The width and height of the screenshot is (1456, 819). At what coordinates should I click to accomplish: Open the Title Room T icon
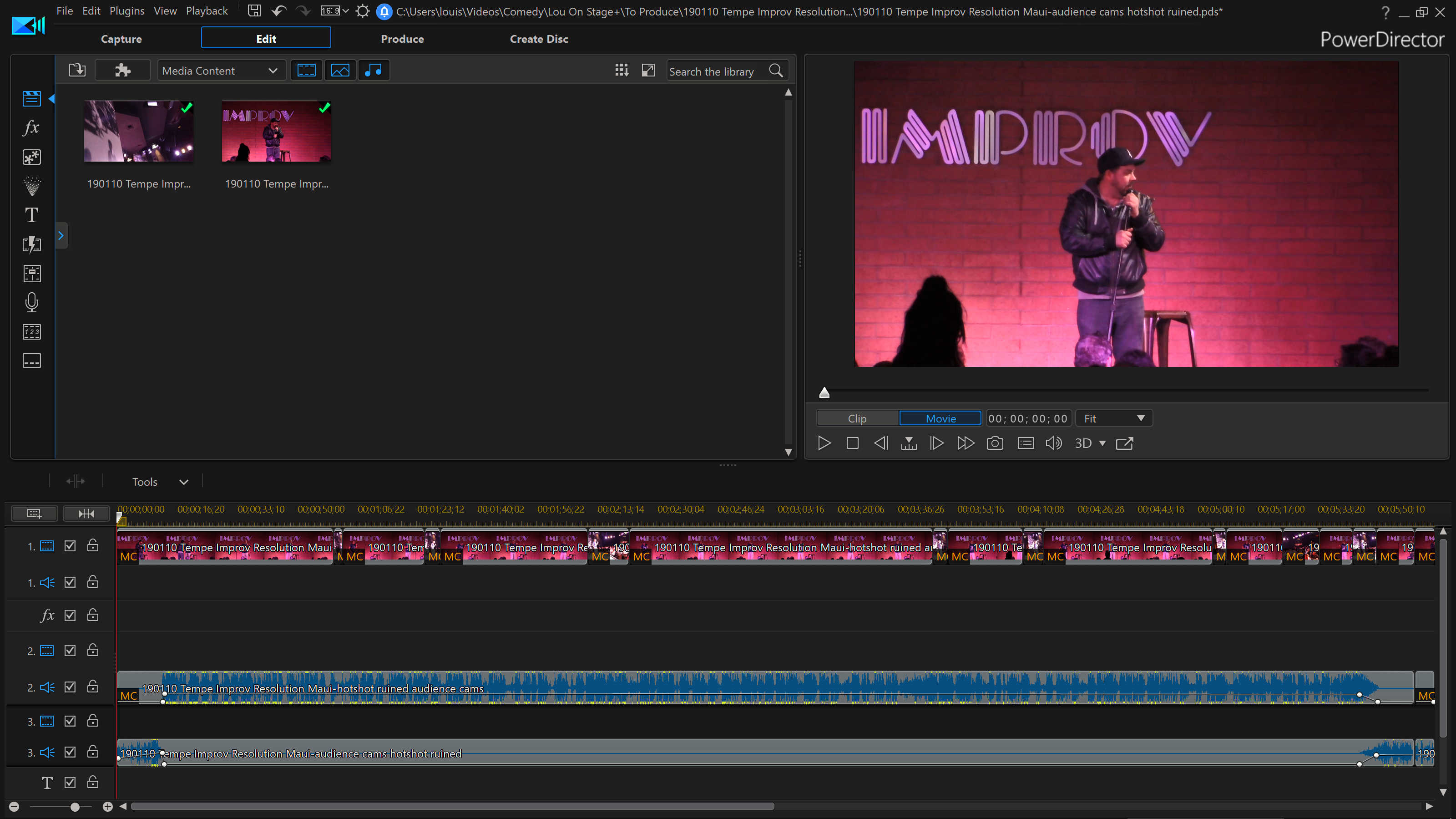pos(32,215)
